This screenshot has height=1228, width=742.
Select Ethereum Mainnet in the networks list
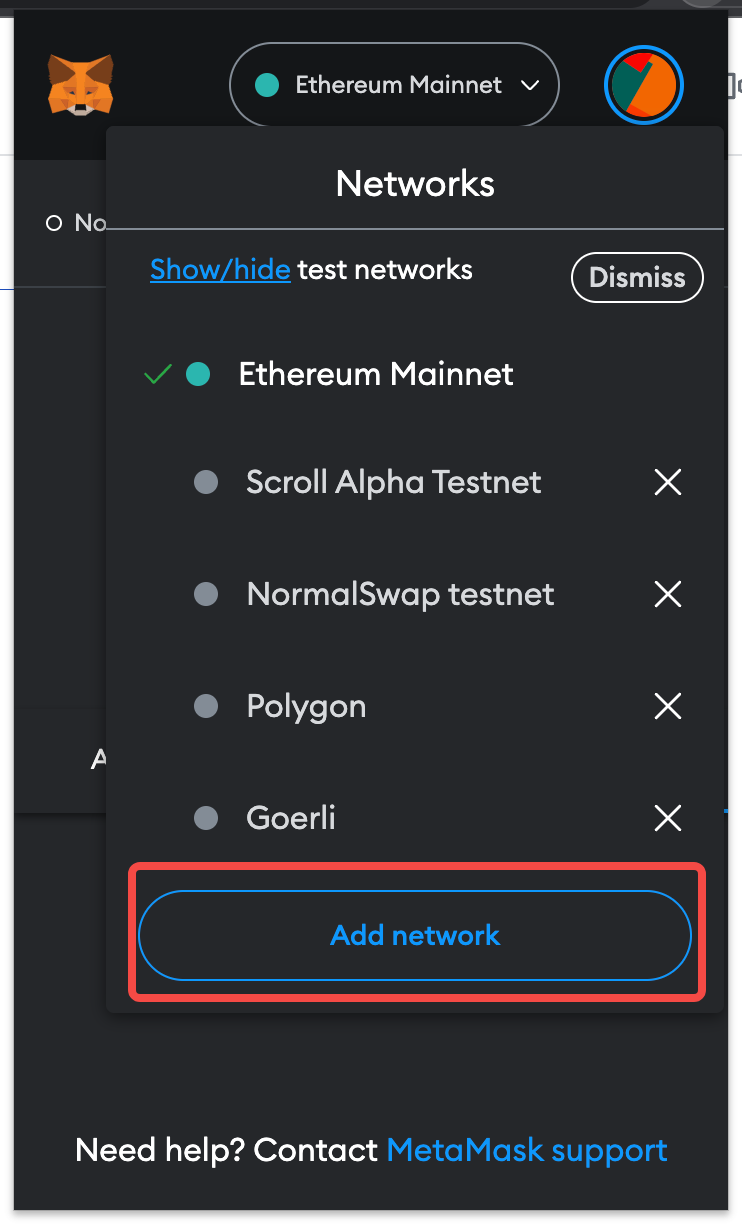375,374
